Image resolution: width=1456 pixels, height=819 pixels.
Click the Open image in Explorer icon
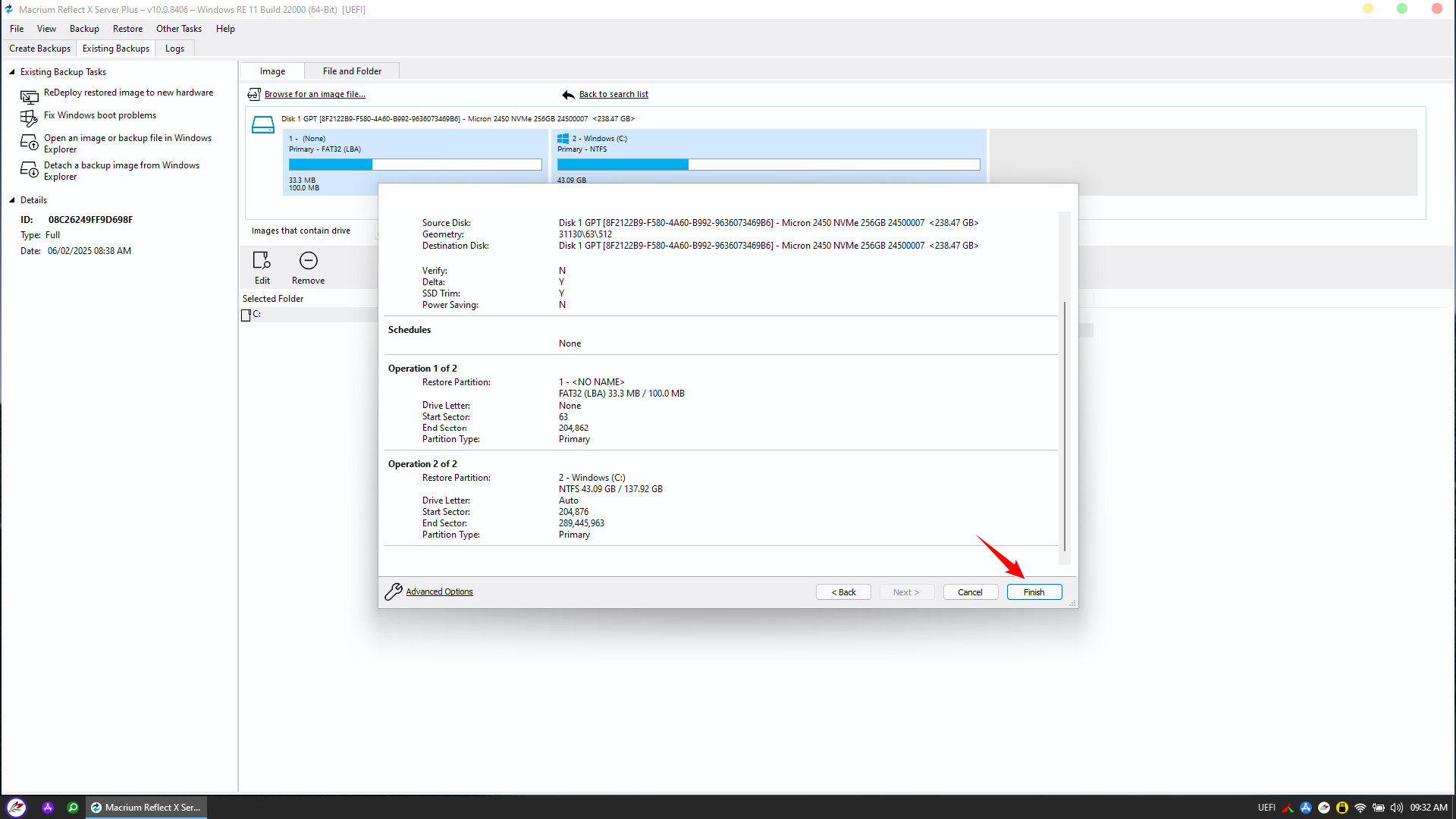29,143
